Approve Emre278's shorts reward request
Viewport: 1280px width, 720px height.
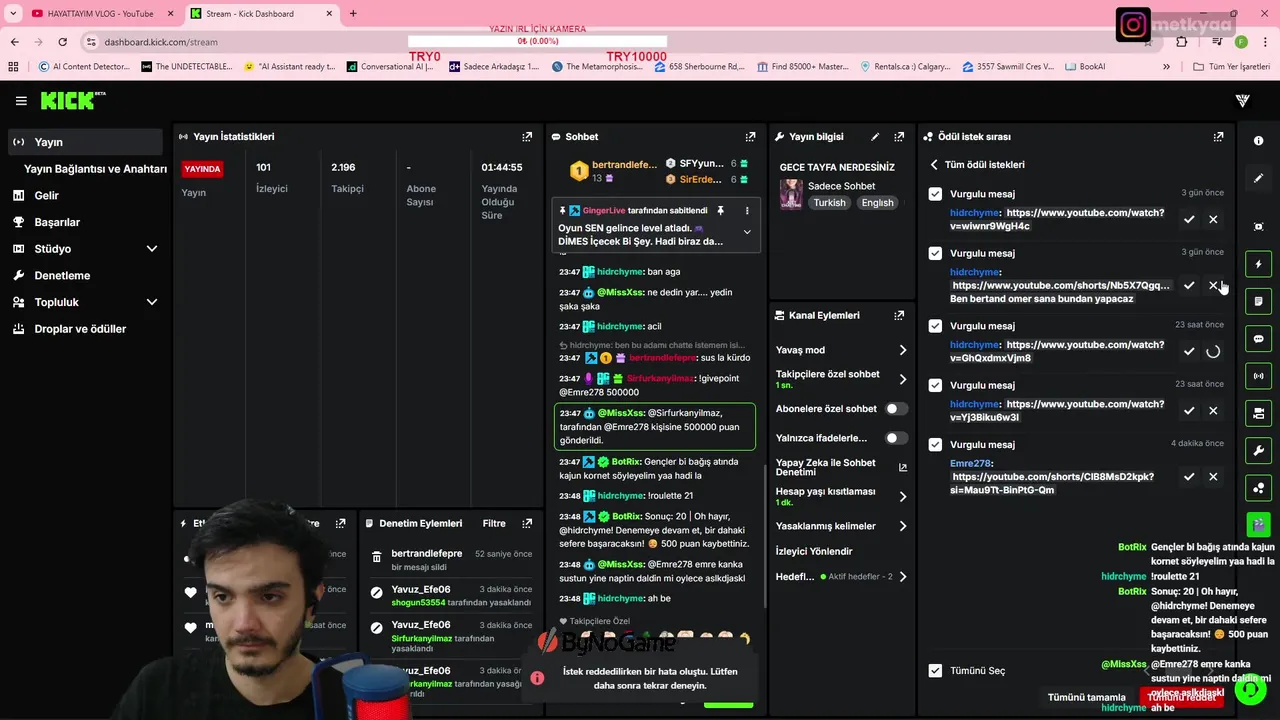(x=1189, y=477)
